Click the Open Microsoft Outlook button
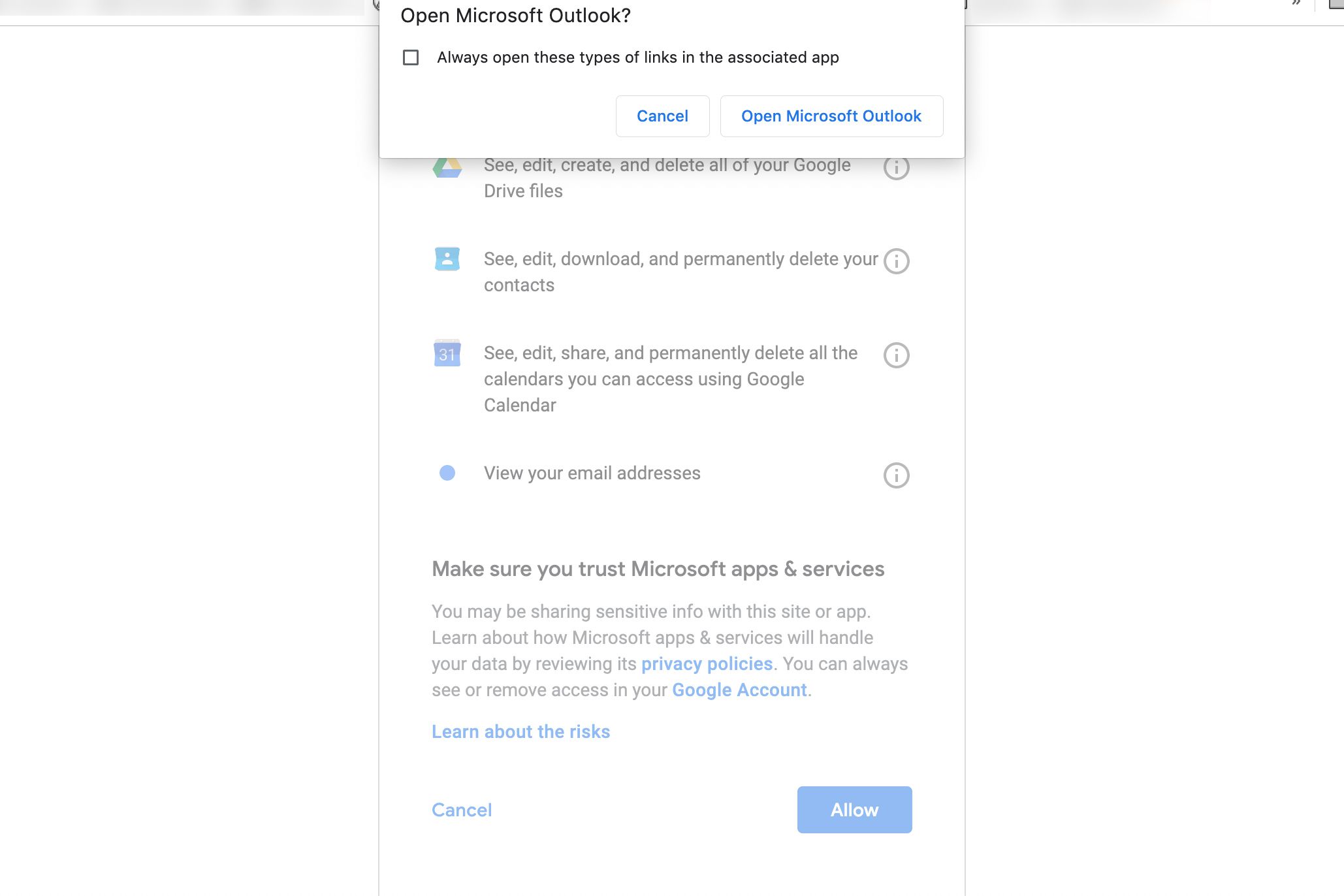The height and width of the screenshot is (896, 1344). tap(831, 116)
